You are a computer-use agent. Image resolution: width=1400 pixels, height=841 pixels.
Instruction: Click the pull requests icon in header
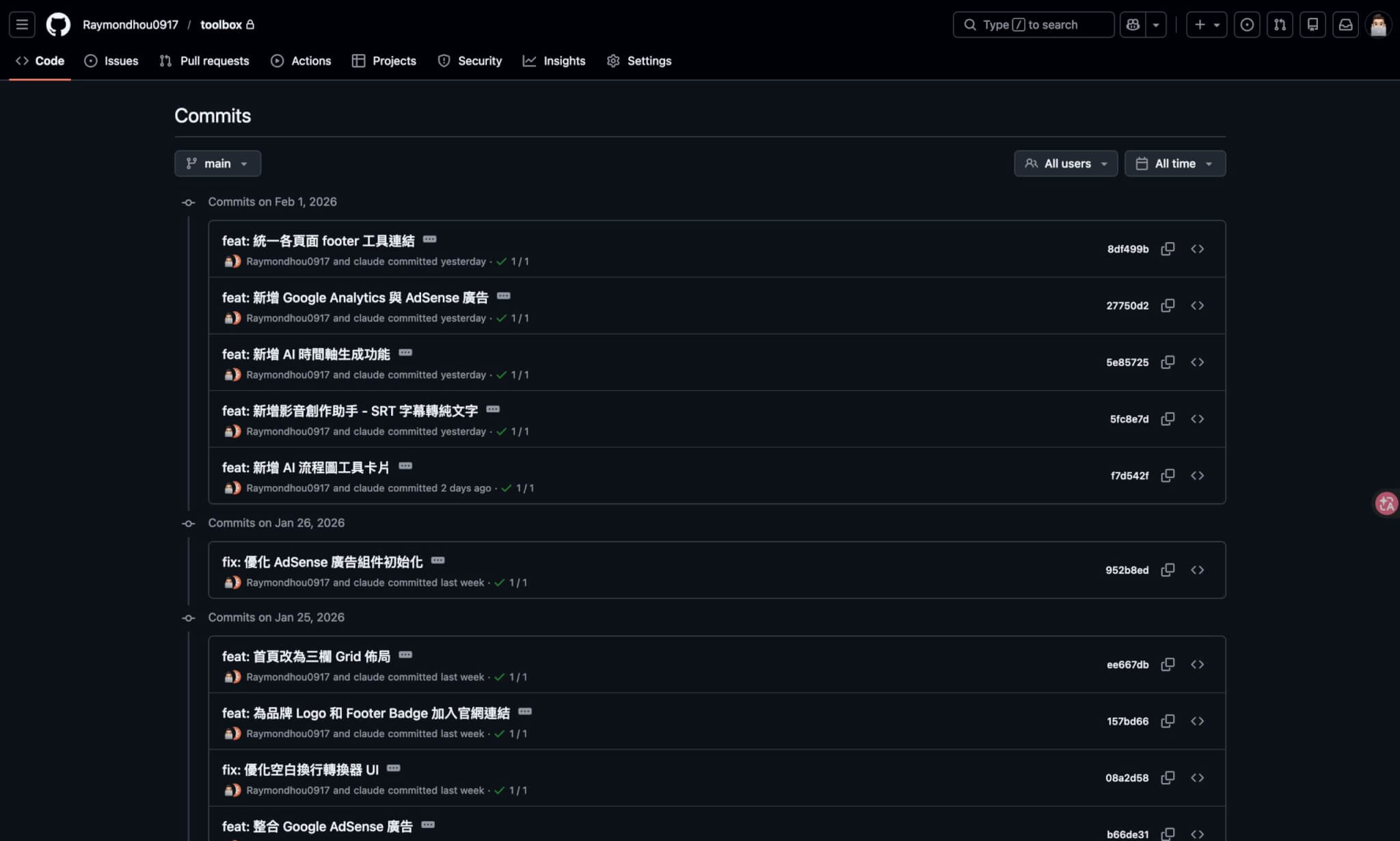point(1280,24)
